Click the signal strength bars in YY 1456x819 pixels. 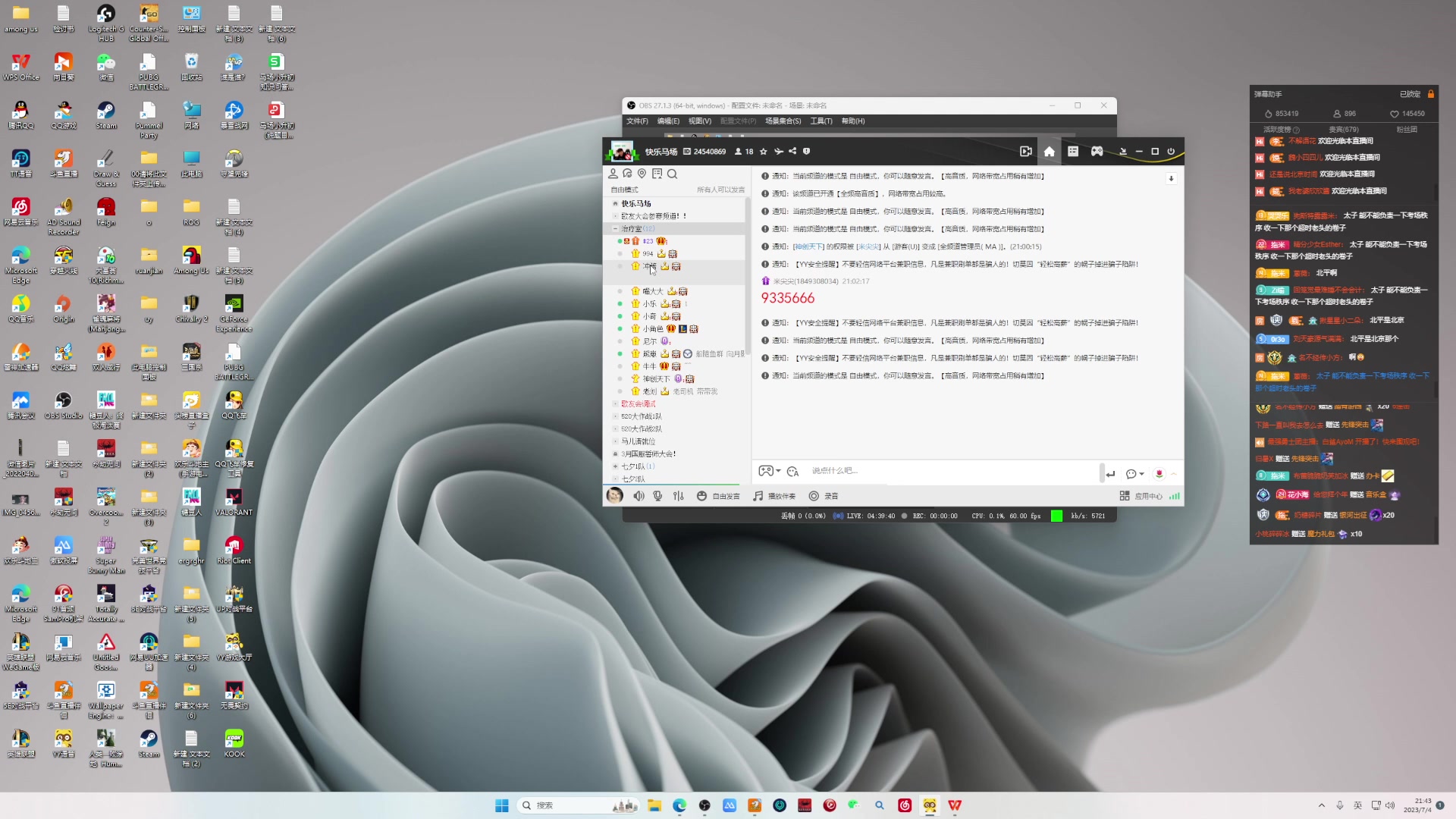(x=1175, y=497)
